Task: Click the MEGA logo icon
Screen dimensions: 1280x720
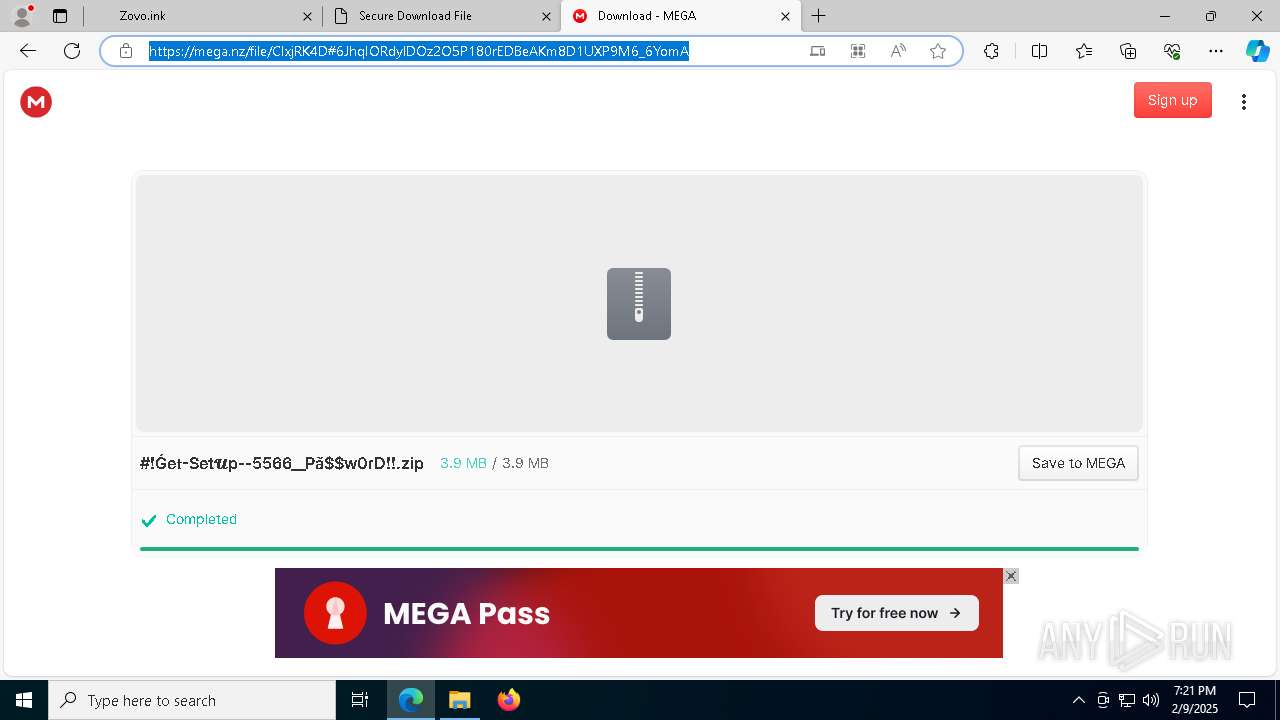Action: pyautogui.click(x=36, y=101)
